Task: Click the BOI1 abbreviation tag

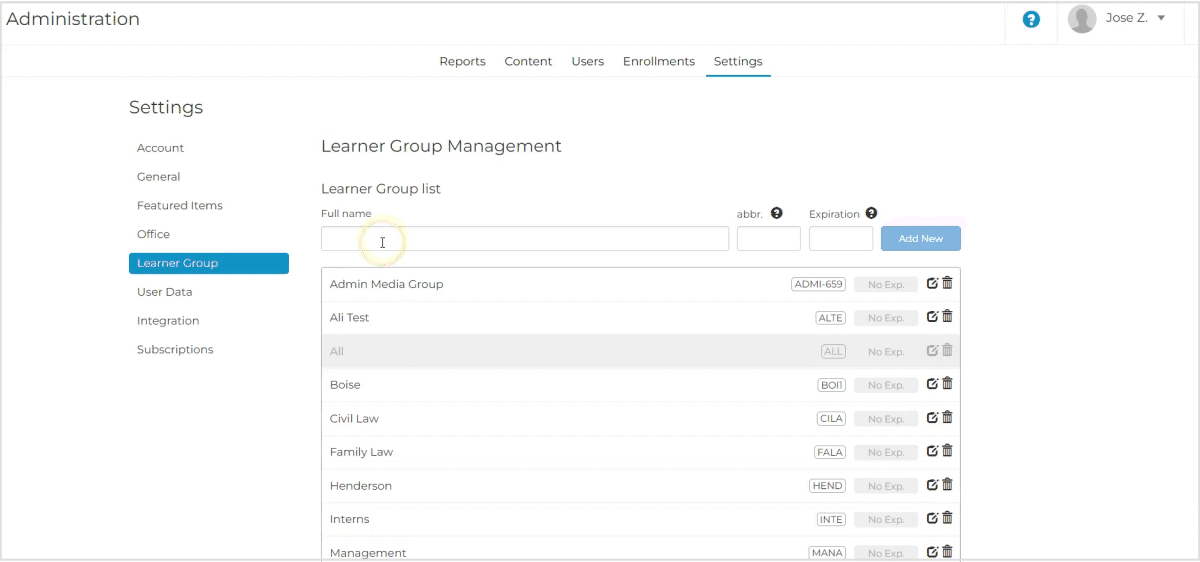Action: 832,385
